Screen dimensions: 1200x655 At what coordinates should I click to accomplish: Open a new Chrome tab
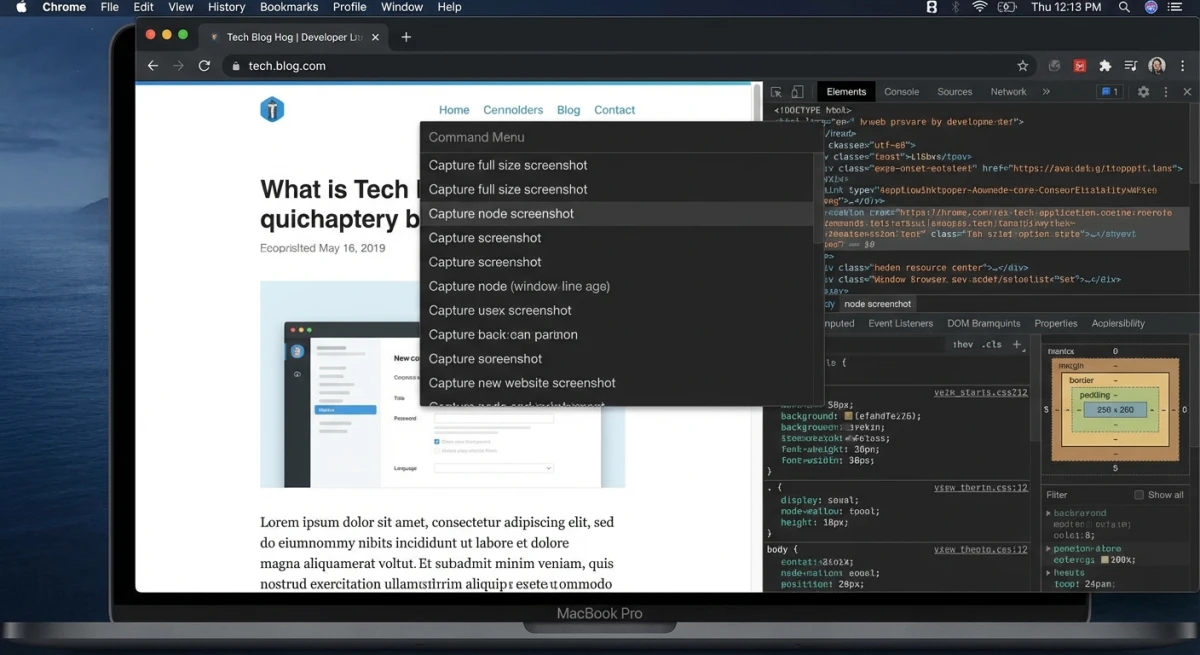(406, 37)
